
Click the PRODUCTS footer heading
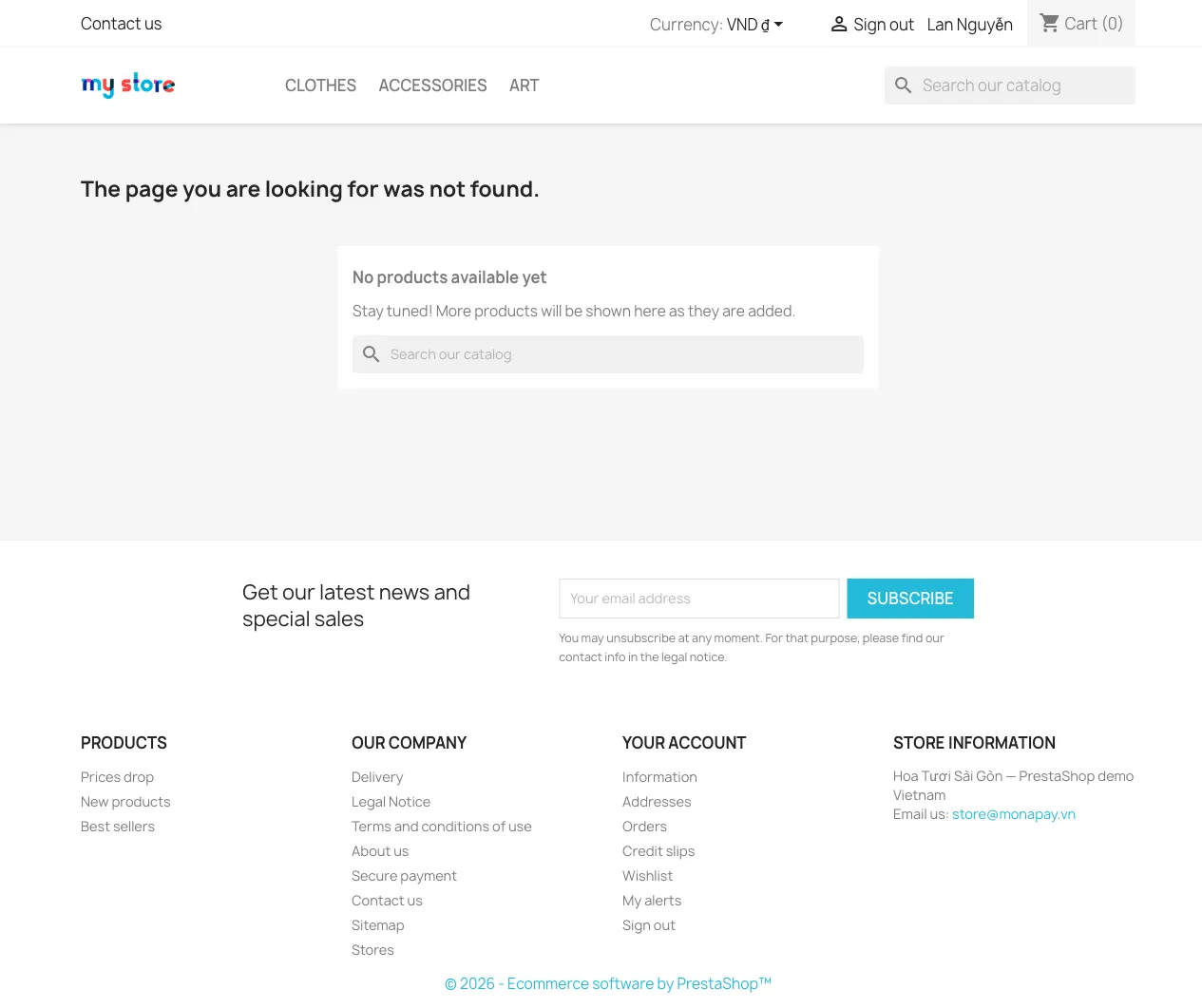(124, 743)
